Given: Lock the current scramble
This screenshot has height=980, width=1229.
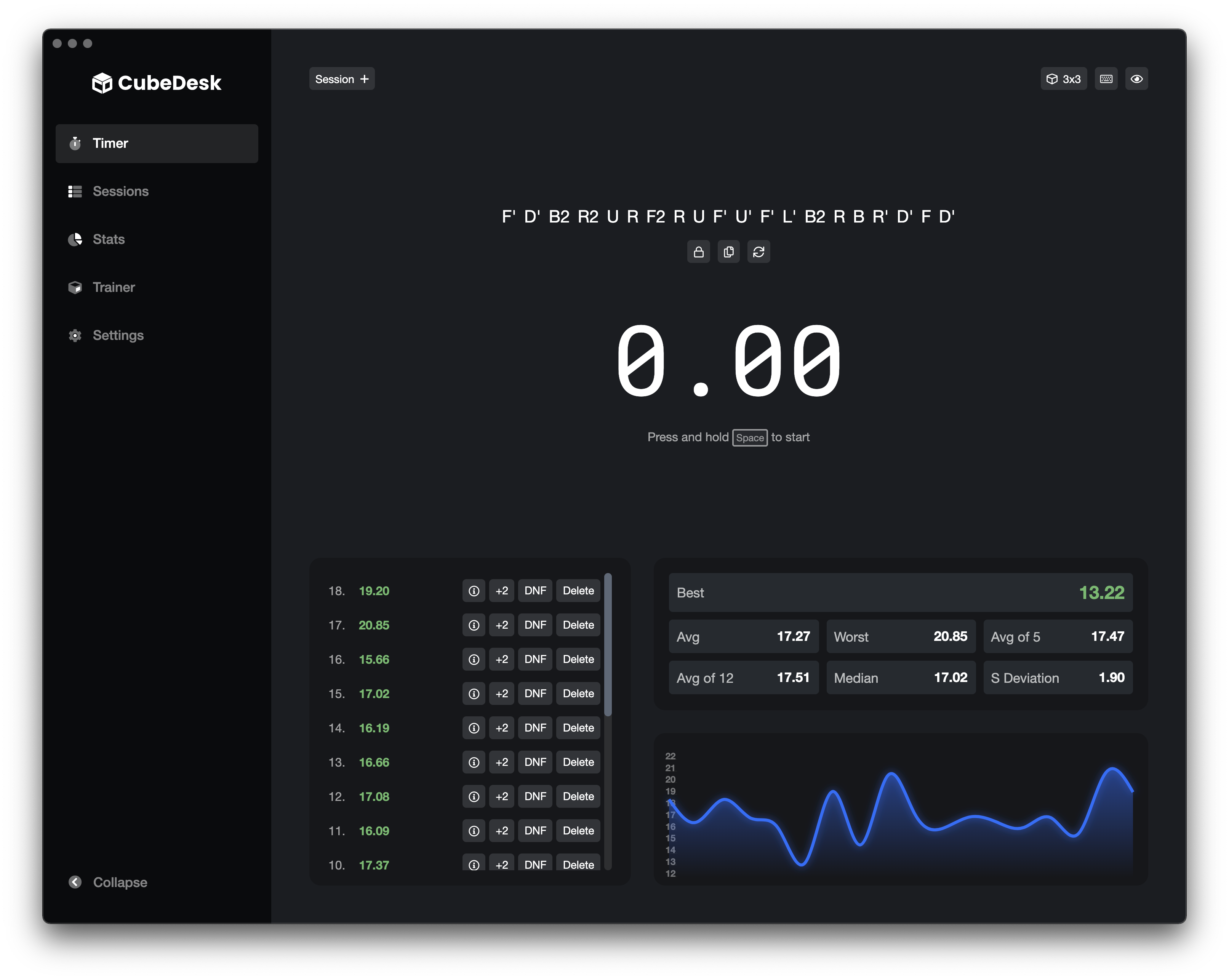Looking at the screenshot, I should click(698, 252).
